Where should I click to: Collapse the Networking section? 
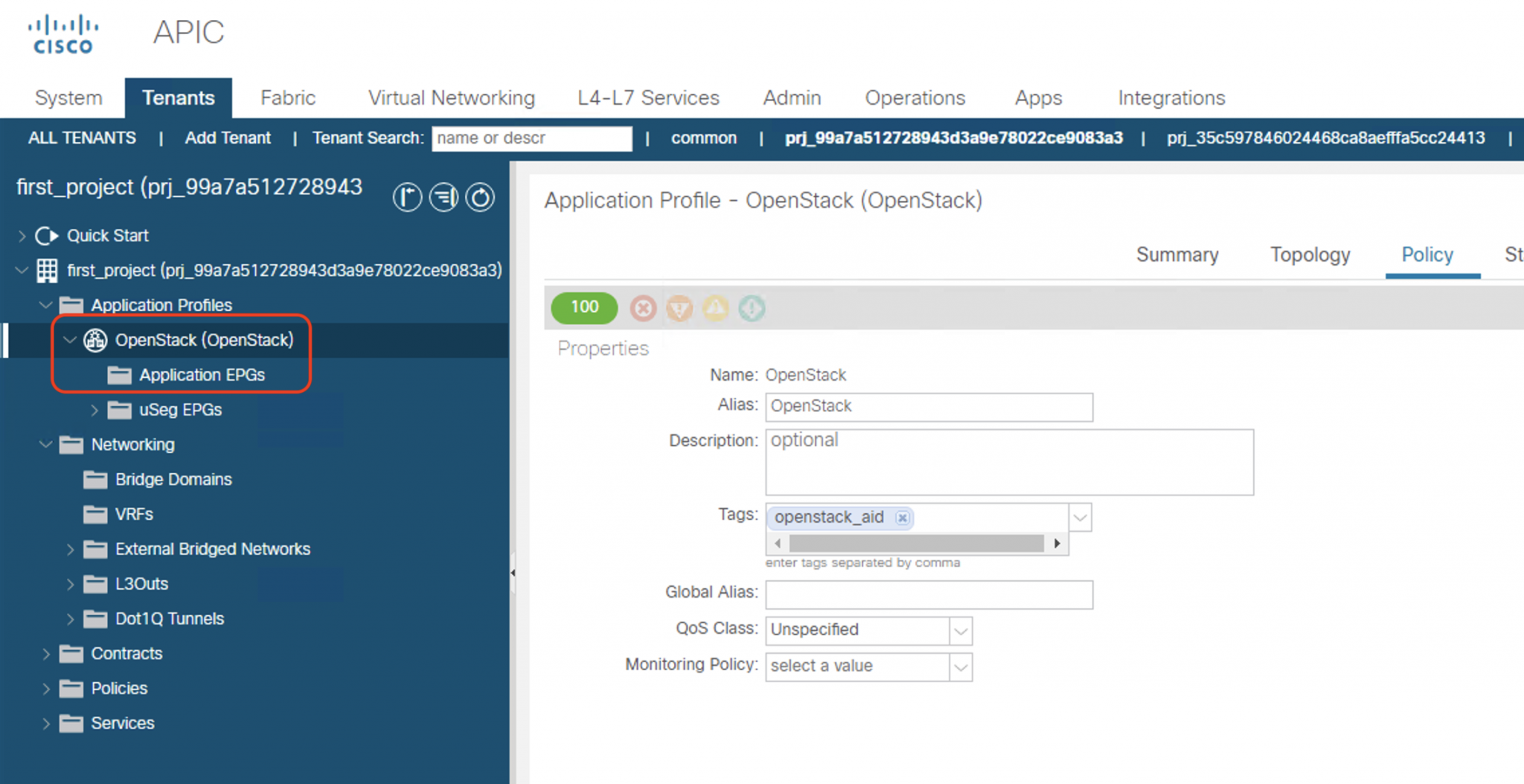(x=44, y=444)
